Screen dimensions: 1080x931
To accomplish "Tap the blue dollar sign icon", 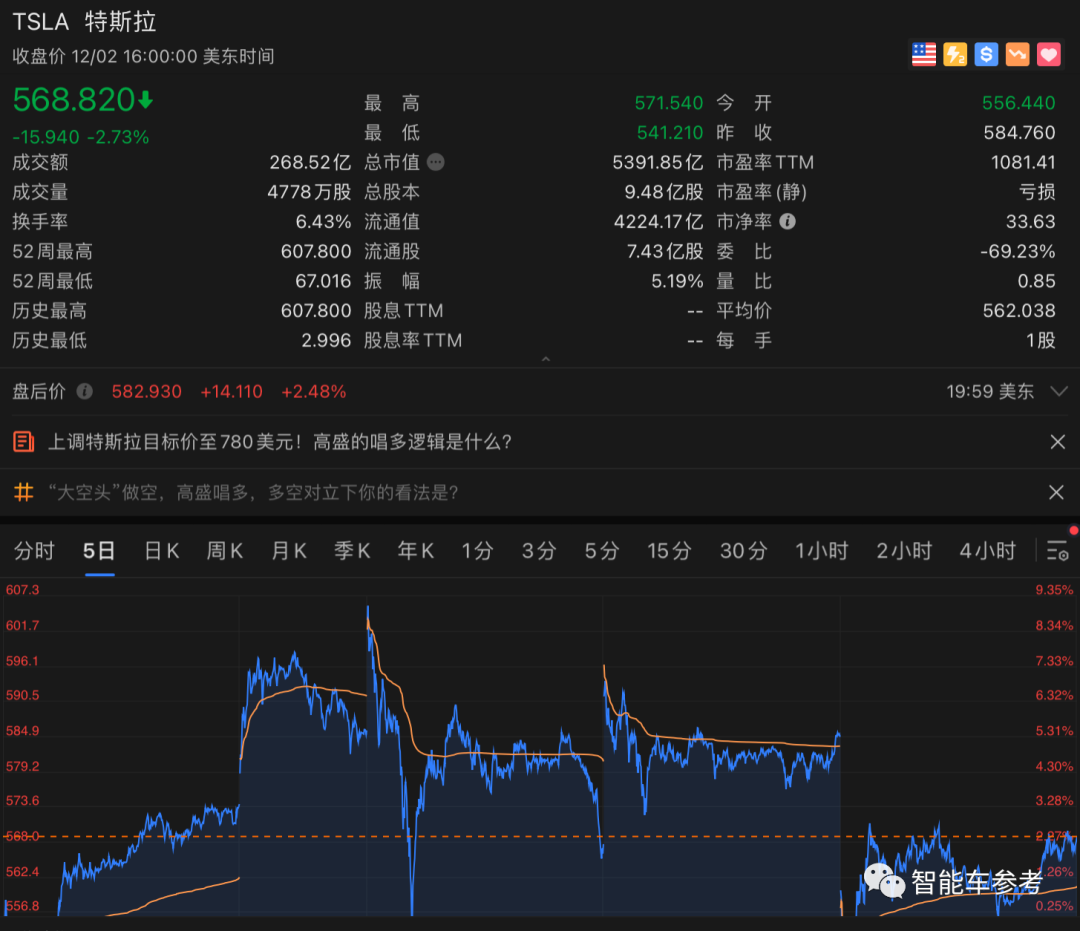I will click(986, 54).
